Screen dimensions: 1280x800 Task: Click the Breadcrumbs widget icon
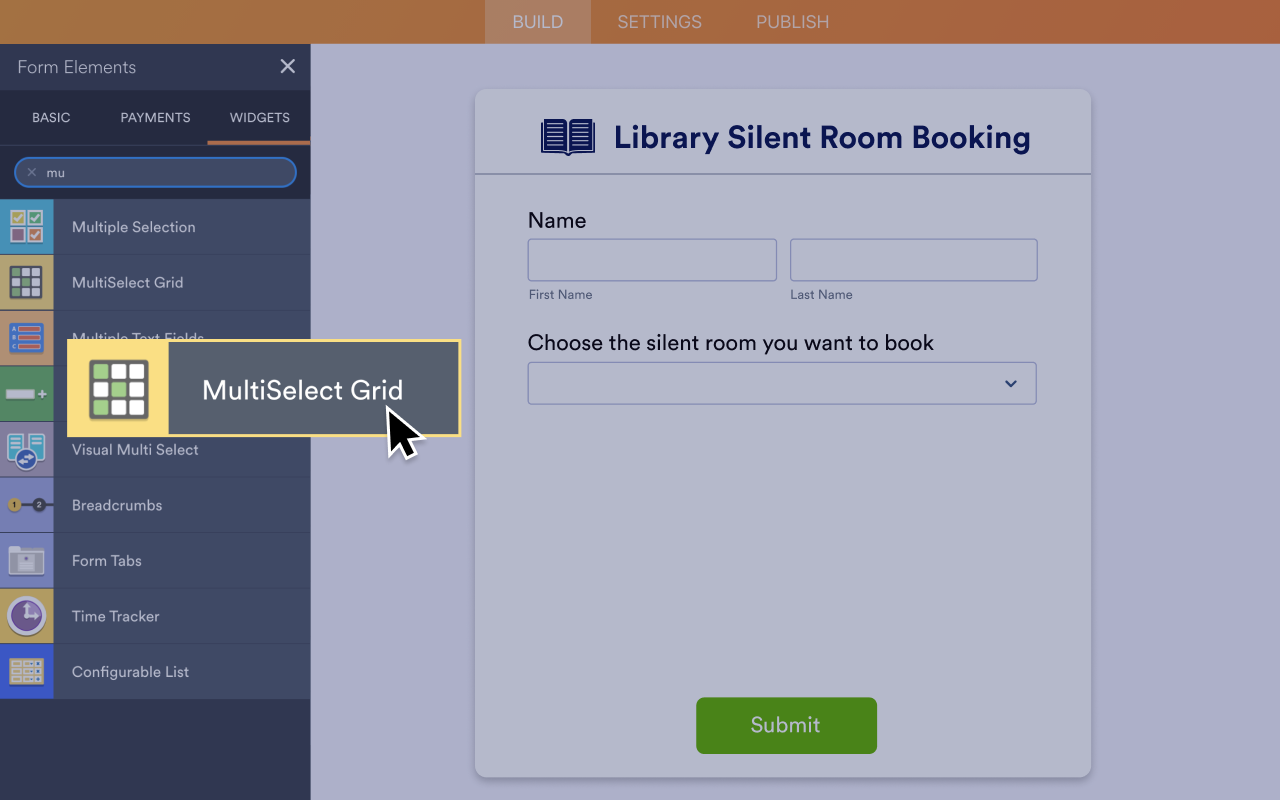27,505
